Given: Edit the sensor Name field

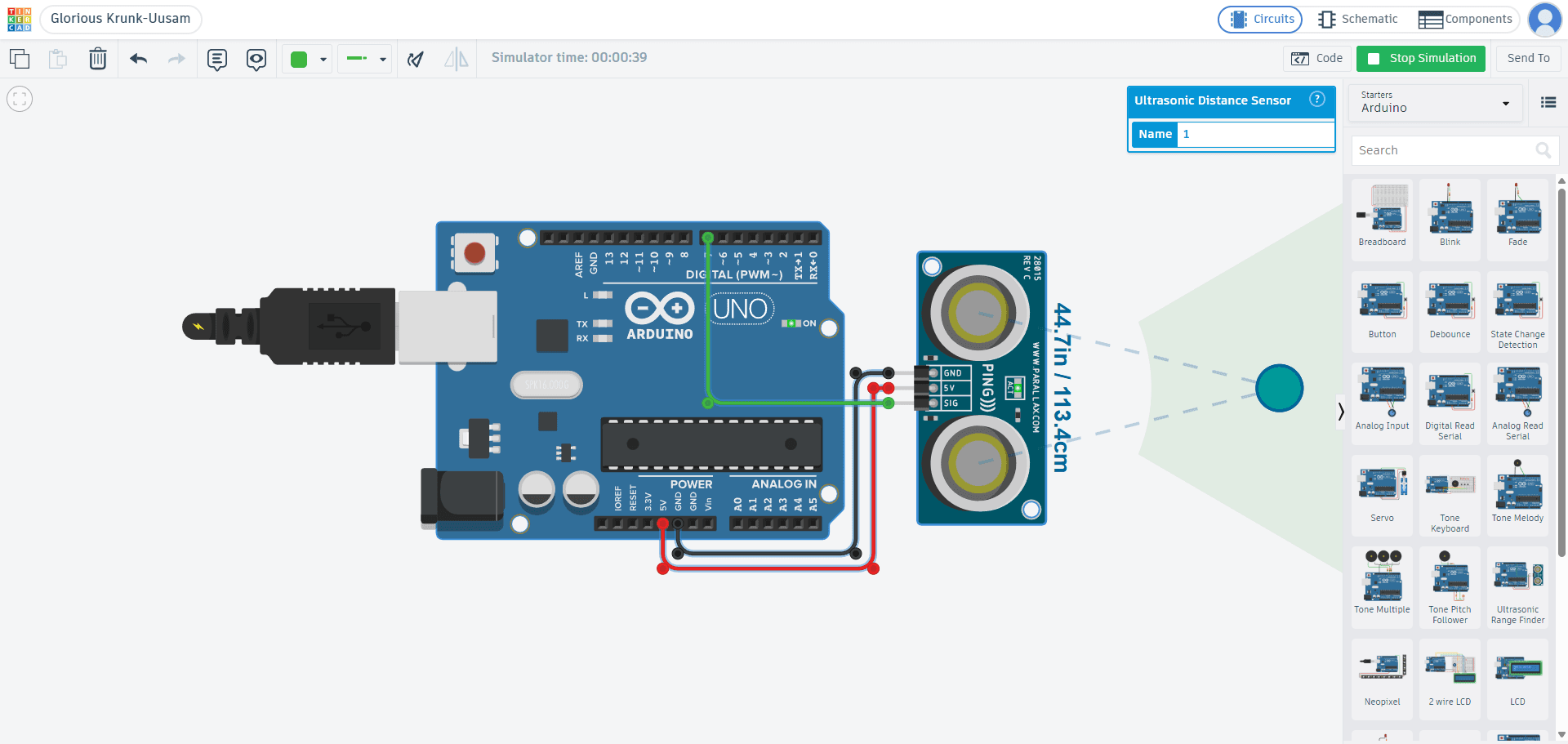Looking at the screenshot, I should (x=1255, y=134).
